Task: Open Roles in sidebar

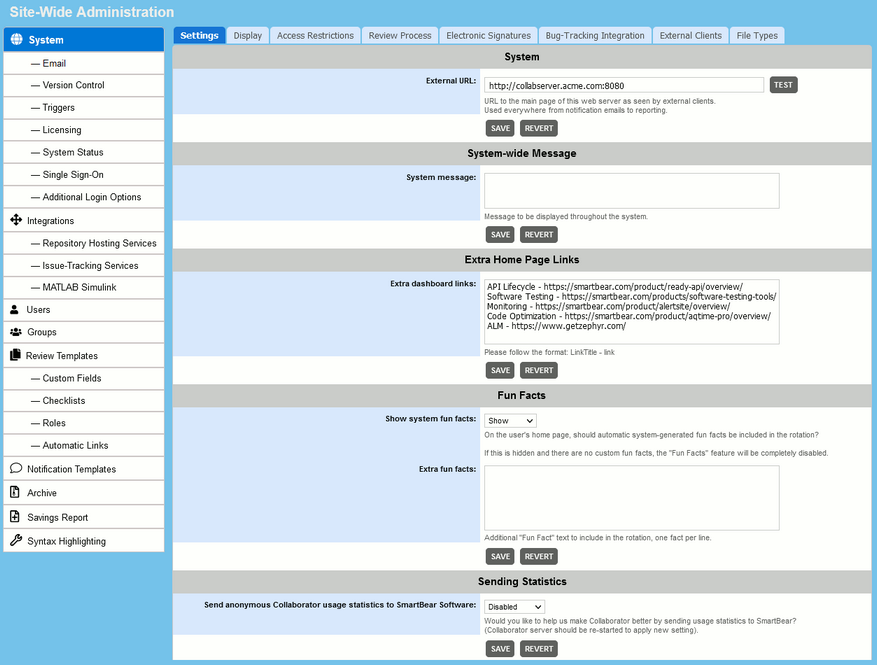Action: pyautogui.click(x=84, y=423)
